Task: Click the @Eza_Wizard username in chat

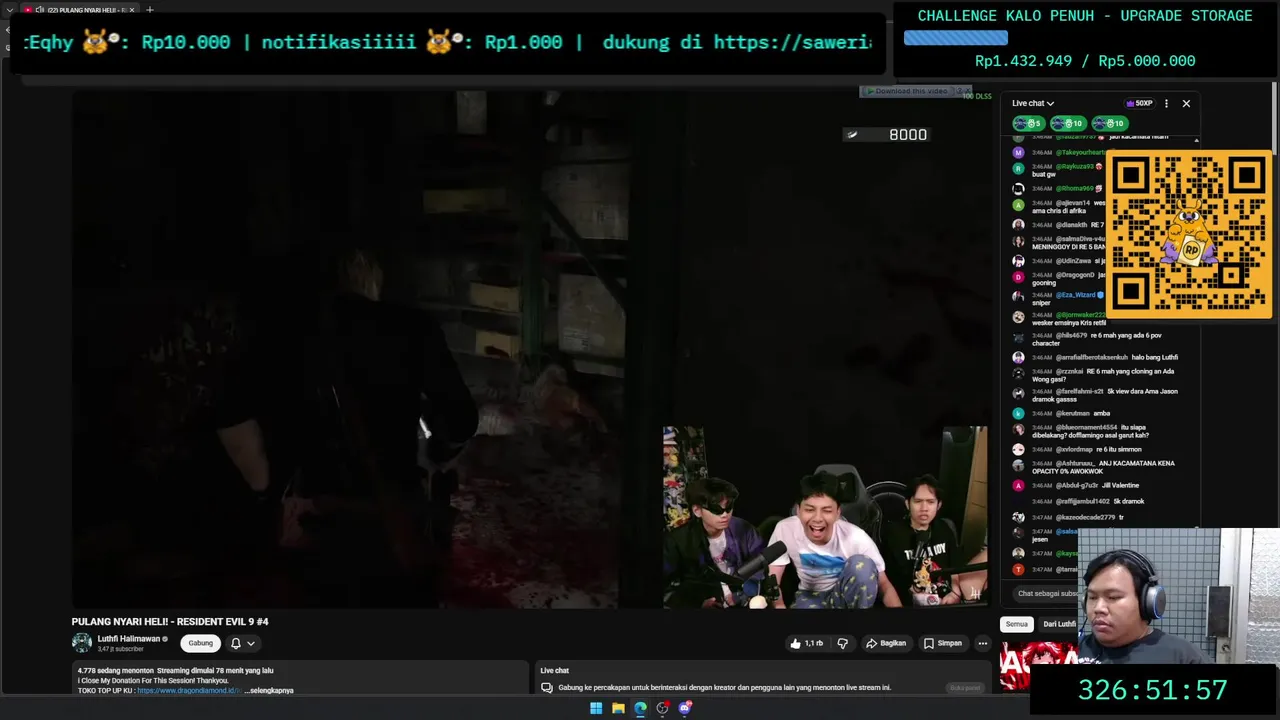Action: click(1076, 295)
